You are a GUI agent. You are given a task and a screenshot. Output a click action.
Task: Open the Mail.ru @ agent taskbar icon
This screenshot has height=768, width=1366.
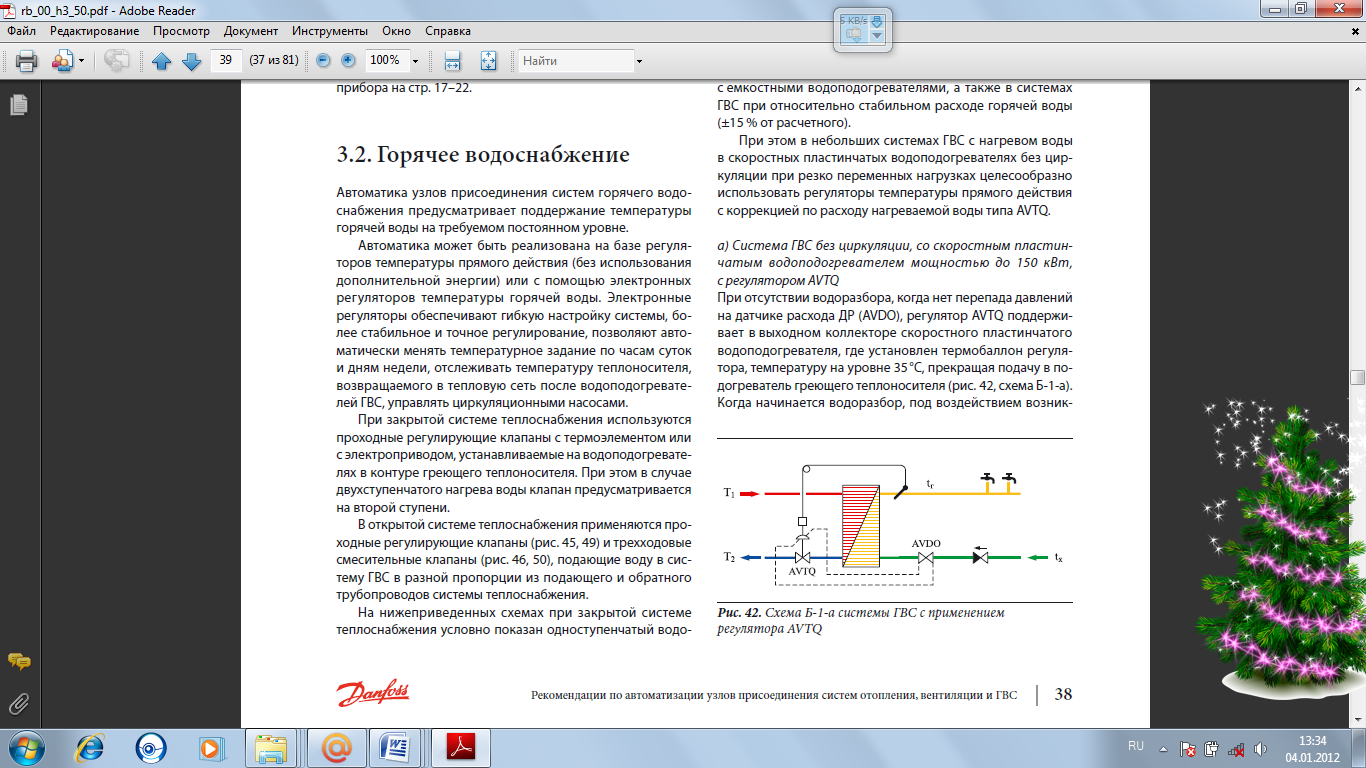(337, 747)
